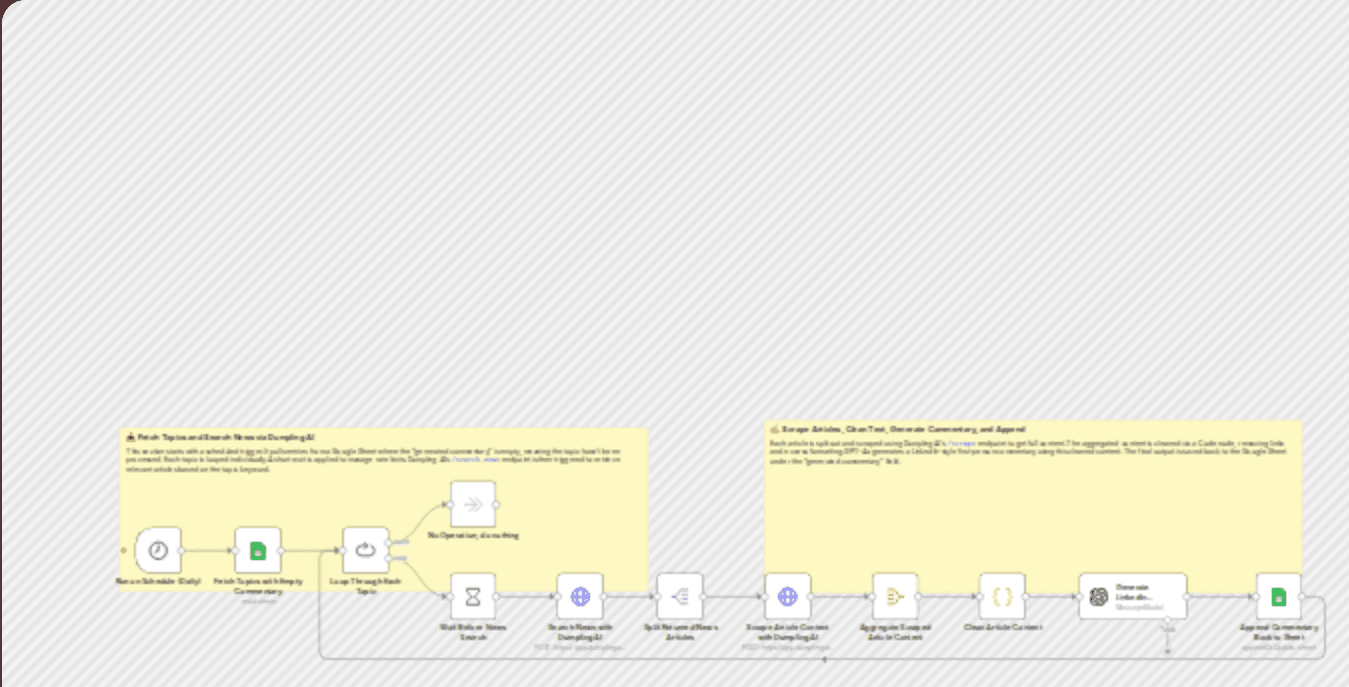The image size is (1349, 687).
Task: Select the Loop Through Each Topic node
Action: [365, 550]
